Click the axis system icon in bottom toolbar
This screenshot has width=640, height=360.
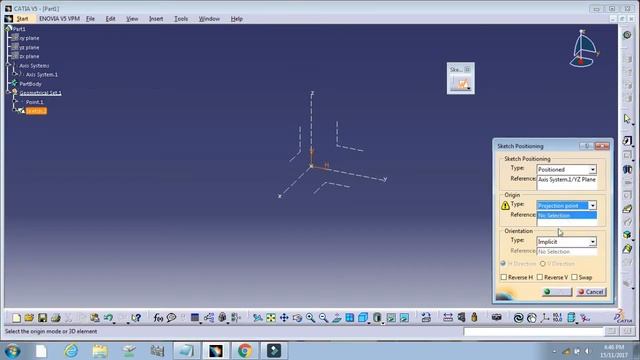tap(544, 318)
